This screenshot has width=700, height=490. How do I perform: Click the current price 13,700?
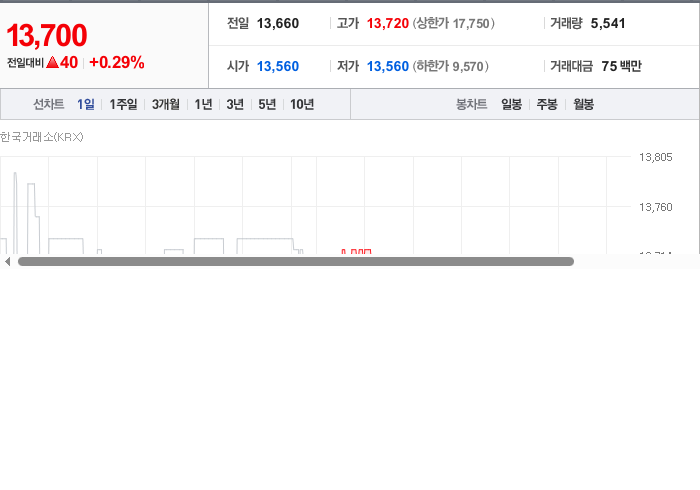47,35
